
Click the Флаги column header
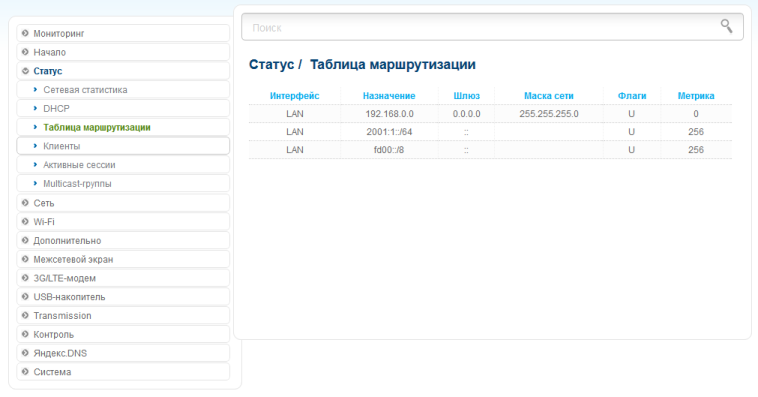coord(632,96)
